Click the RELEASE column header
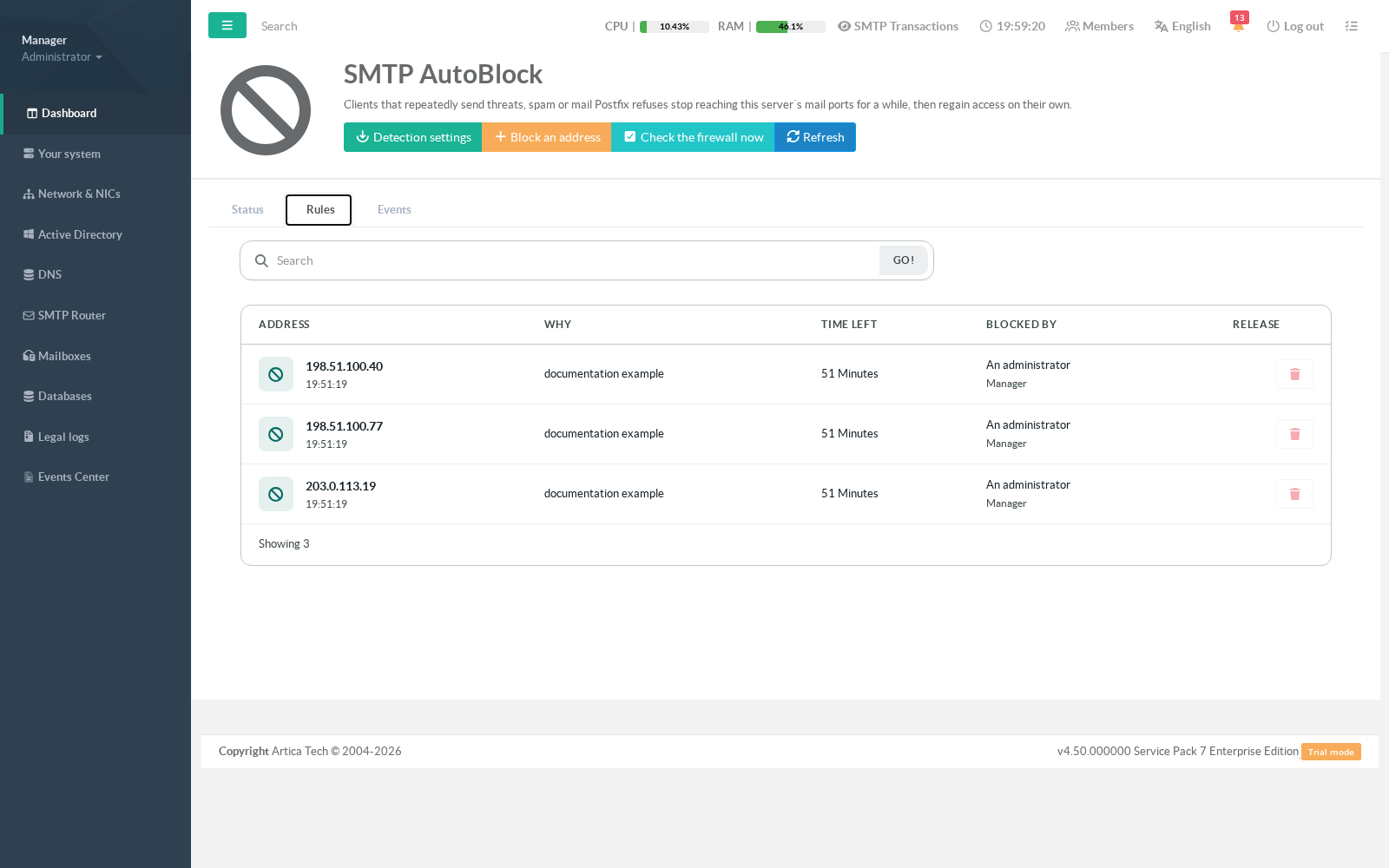This screenshot has width=1389, height=868. click(x=1256, y=325)
